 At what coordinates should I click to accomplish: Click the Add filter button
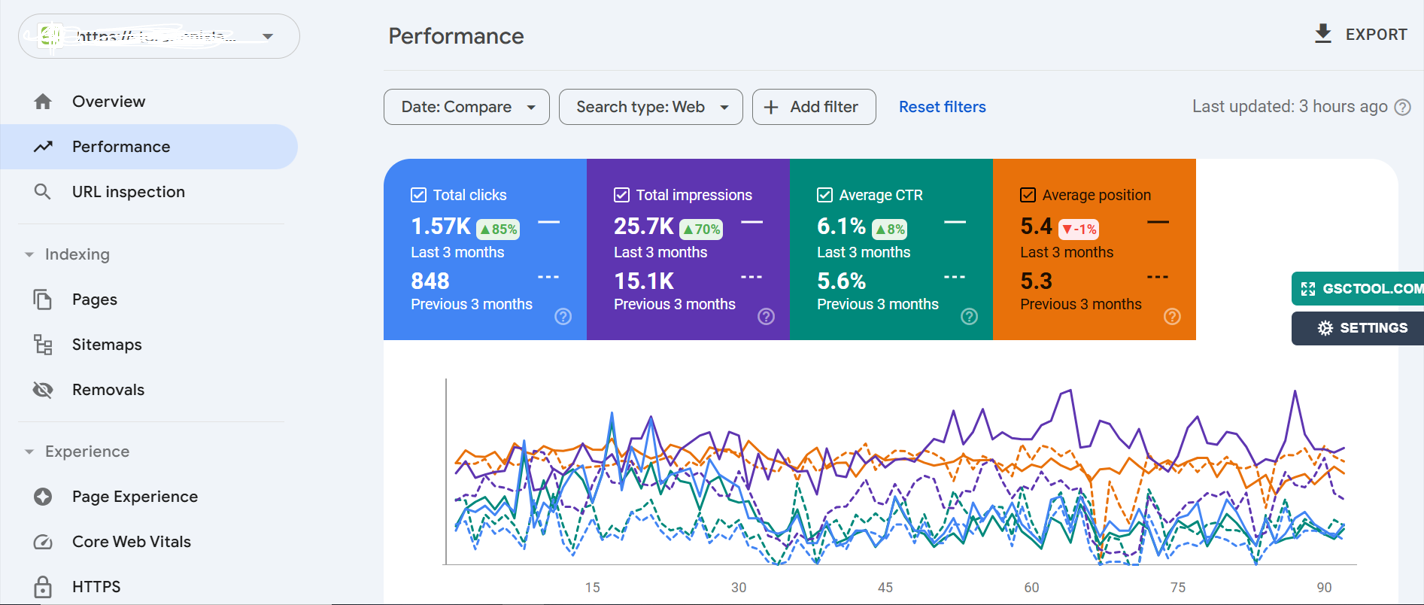click(x=813, y=107)
